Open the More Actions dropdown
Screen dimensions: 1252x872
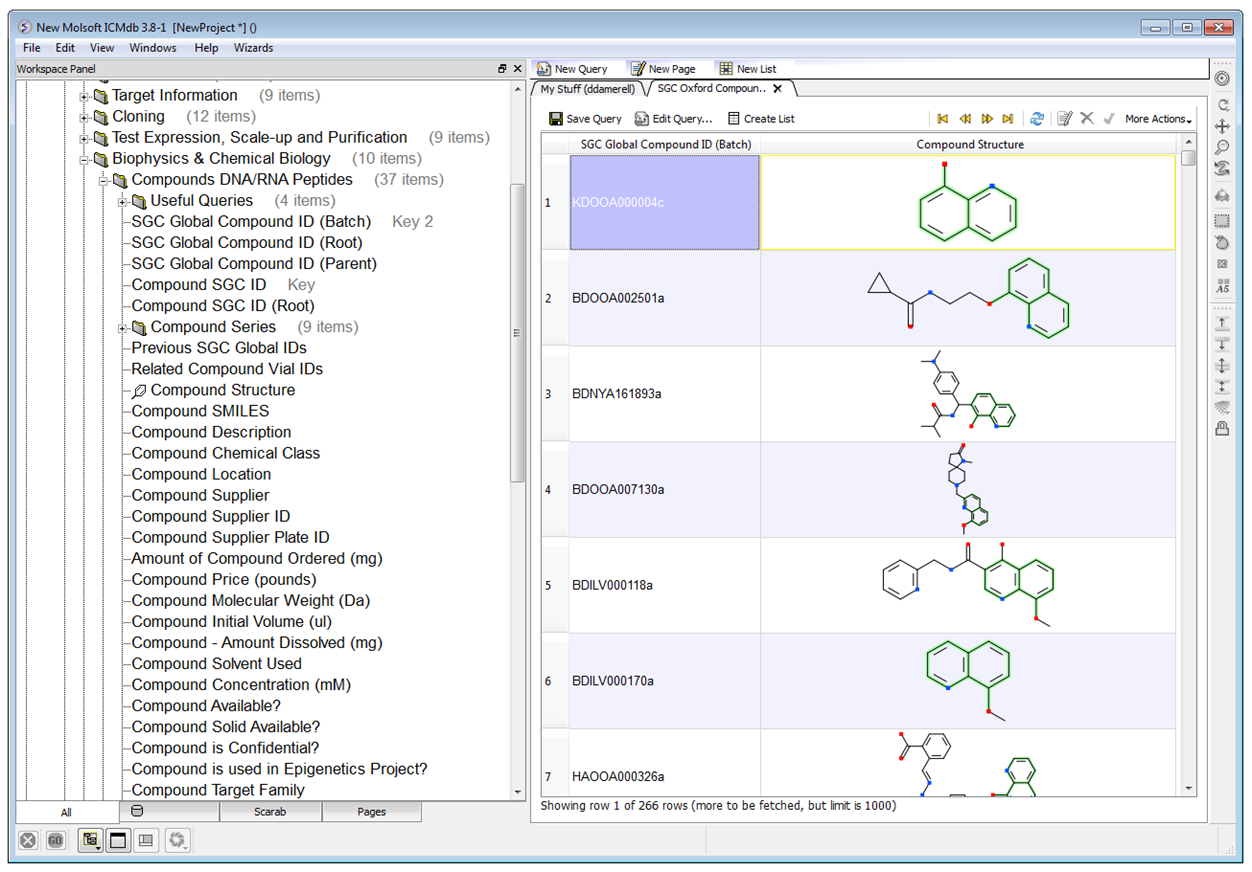tap(1158, 119)
